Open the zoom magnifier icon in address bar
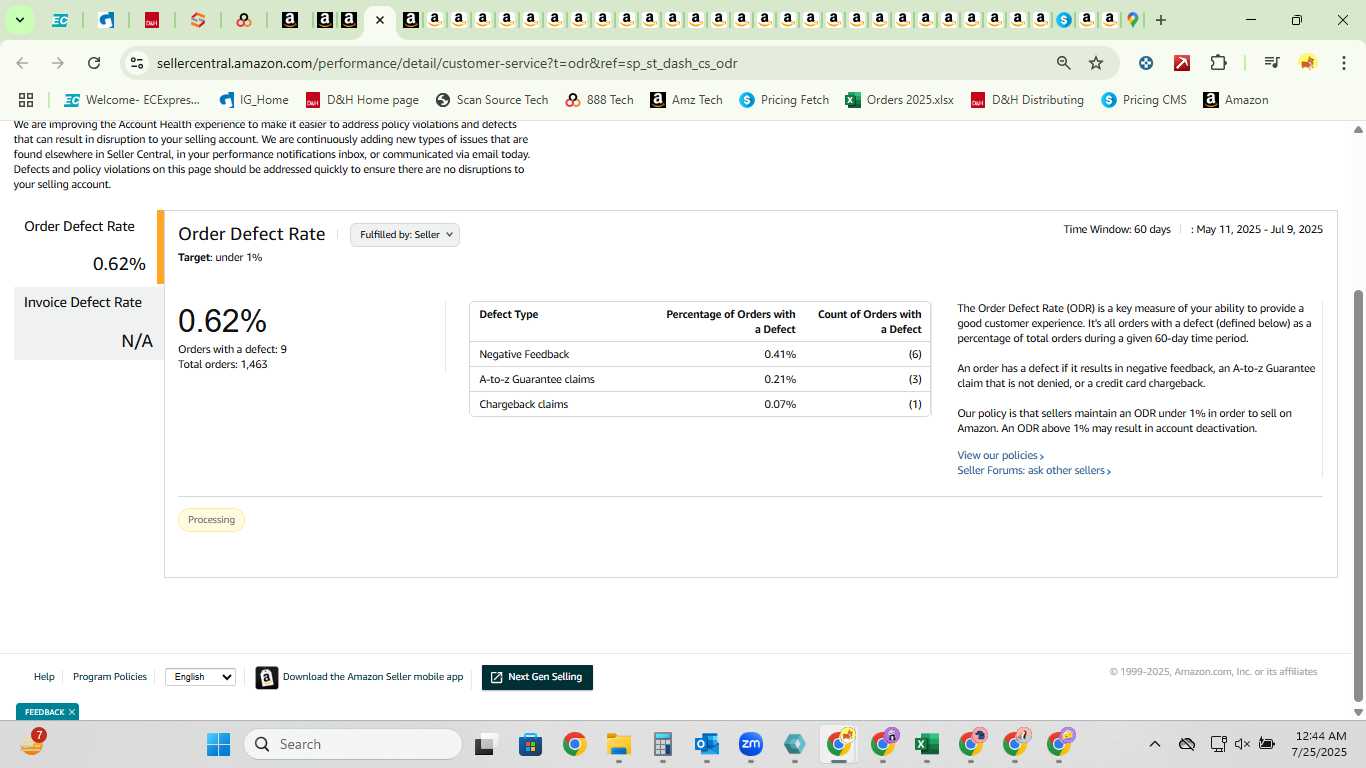The image size is (1366, 768). coord(1064,63)
